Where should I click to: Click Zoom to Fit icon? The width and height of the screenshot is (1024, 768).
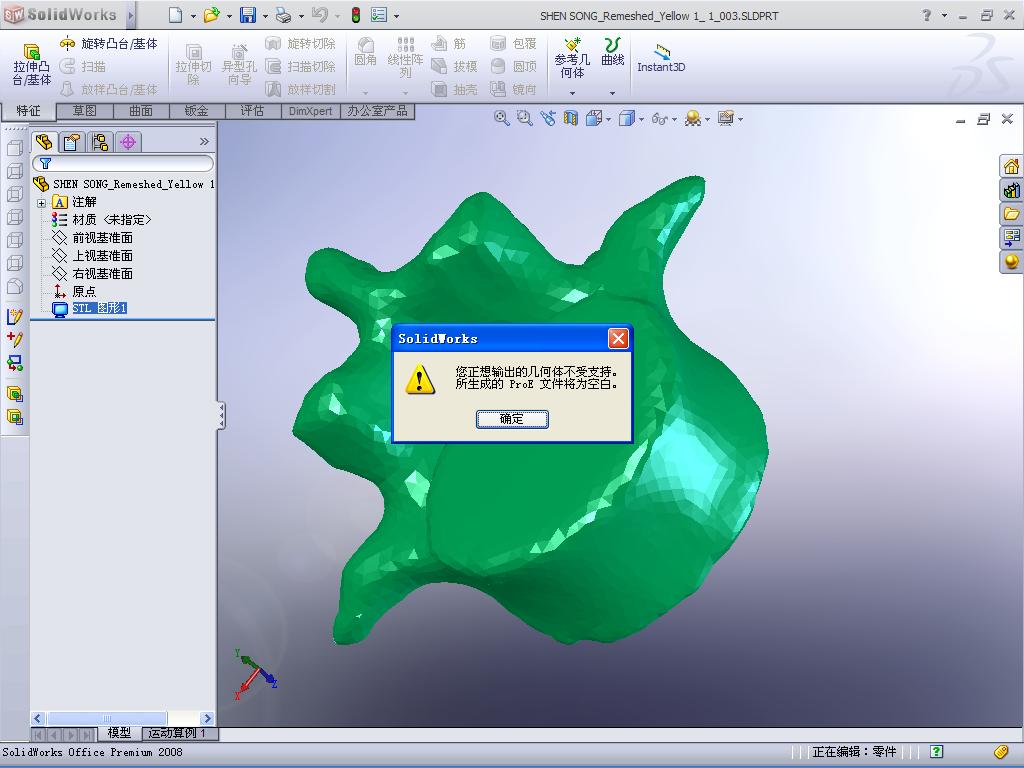tap(502, 118)
